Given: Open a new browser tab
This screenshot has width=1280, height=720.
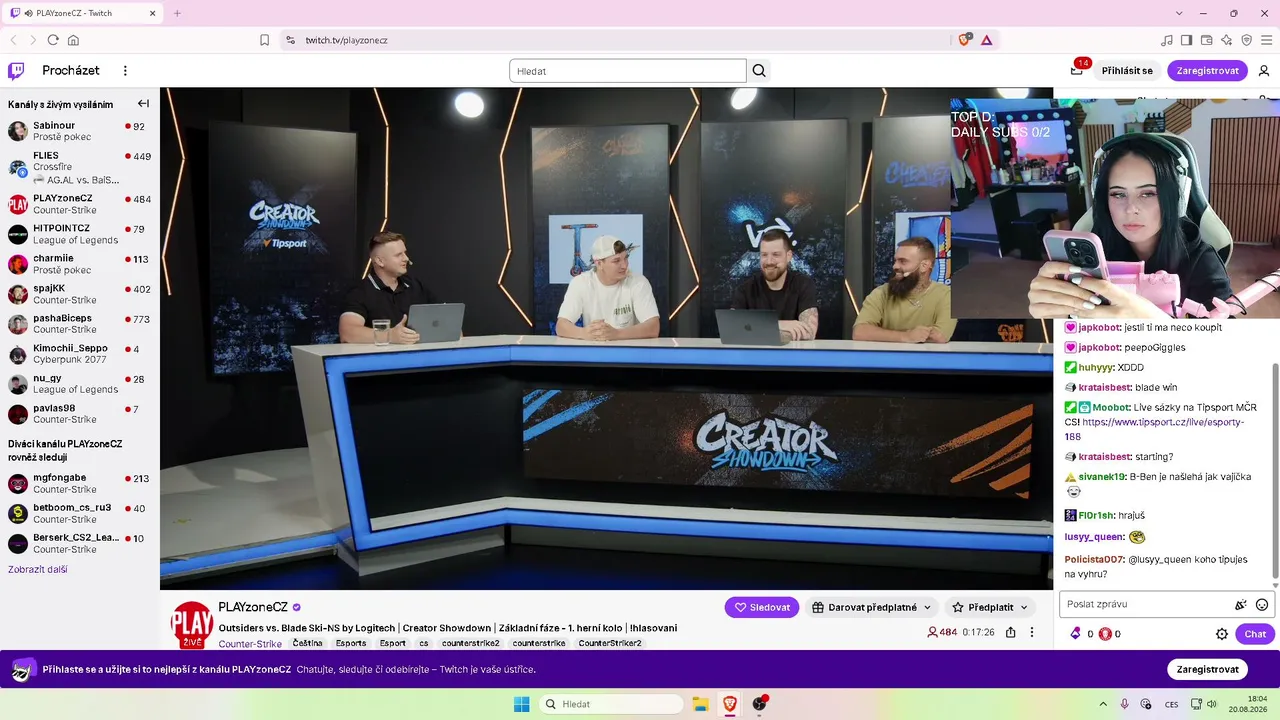Looking at the screenshot, I should (x=177, y=13).
